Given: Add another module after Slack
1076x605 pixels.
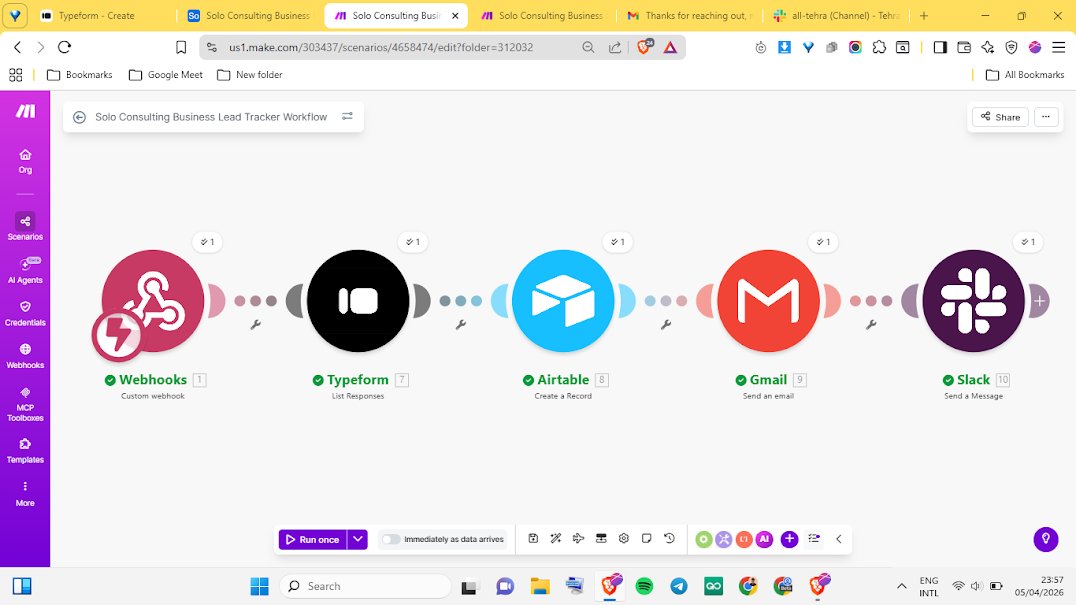Looking at the screenshot, I should pyautogui.click(x=1040, y=300).
